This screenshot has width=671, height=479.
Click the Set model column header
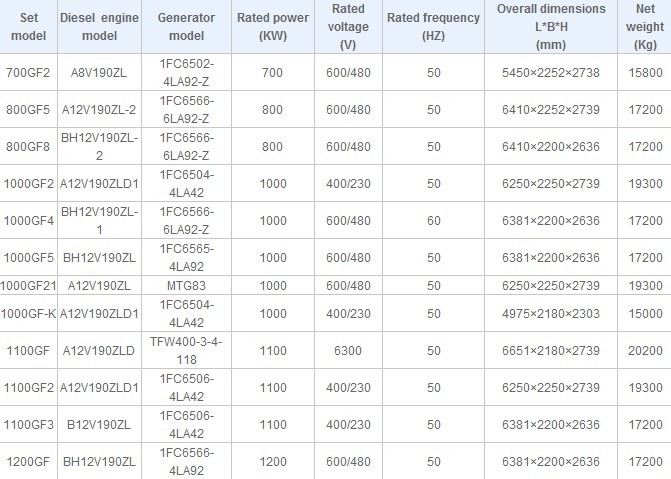coord(25,26)
